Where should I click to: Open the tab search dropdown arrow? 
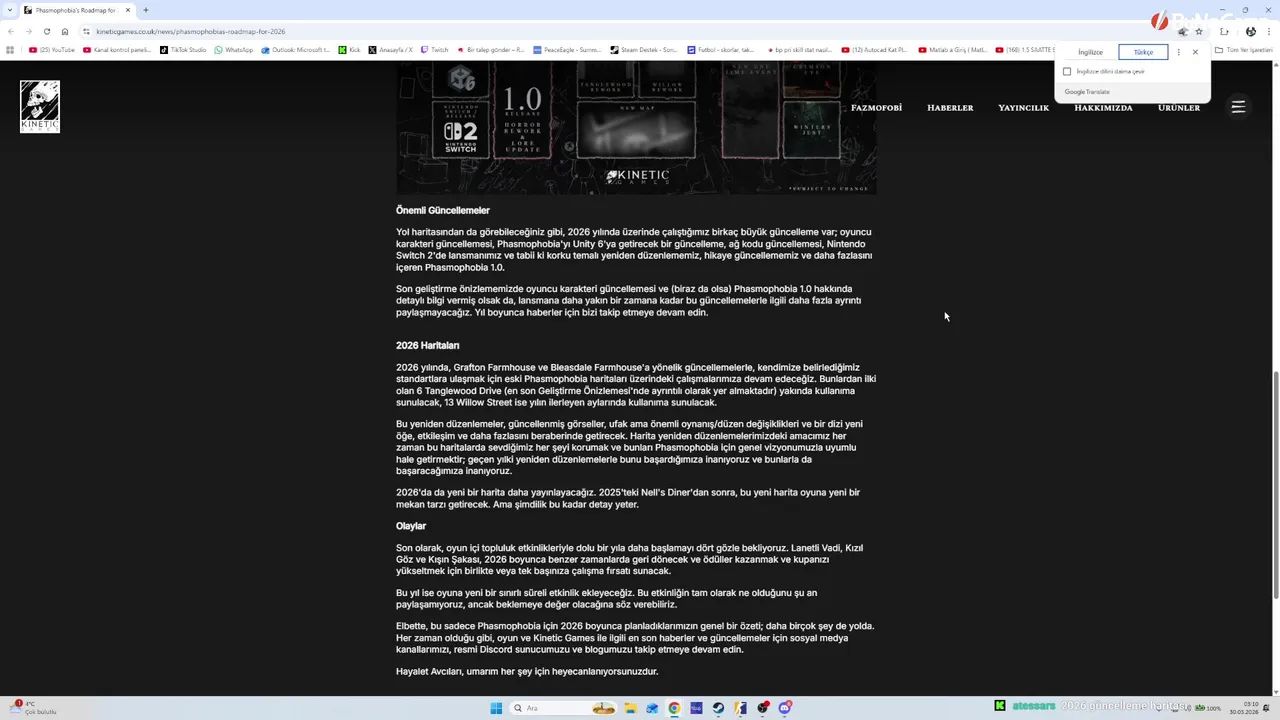pyautogui.click(x=9, y=10)
